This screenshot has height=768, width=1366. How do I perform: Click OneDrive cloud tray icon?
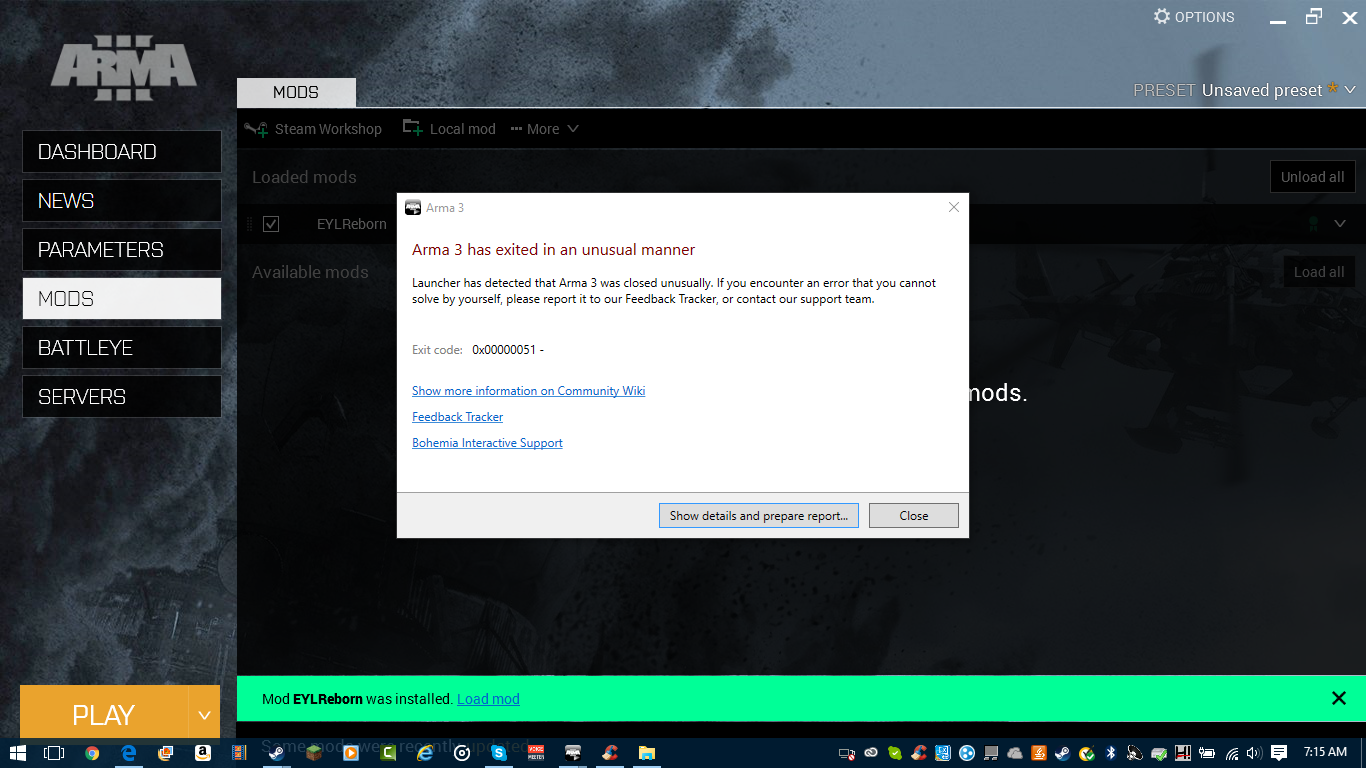click(x=1014, y=753)
